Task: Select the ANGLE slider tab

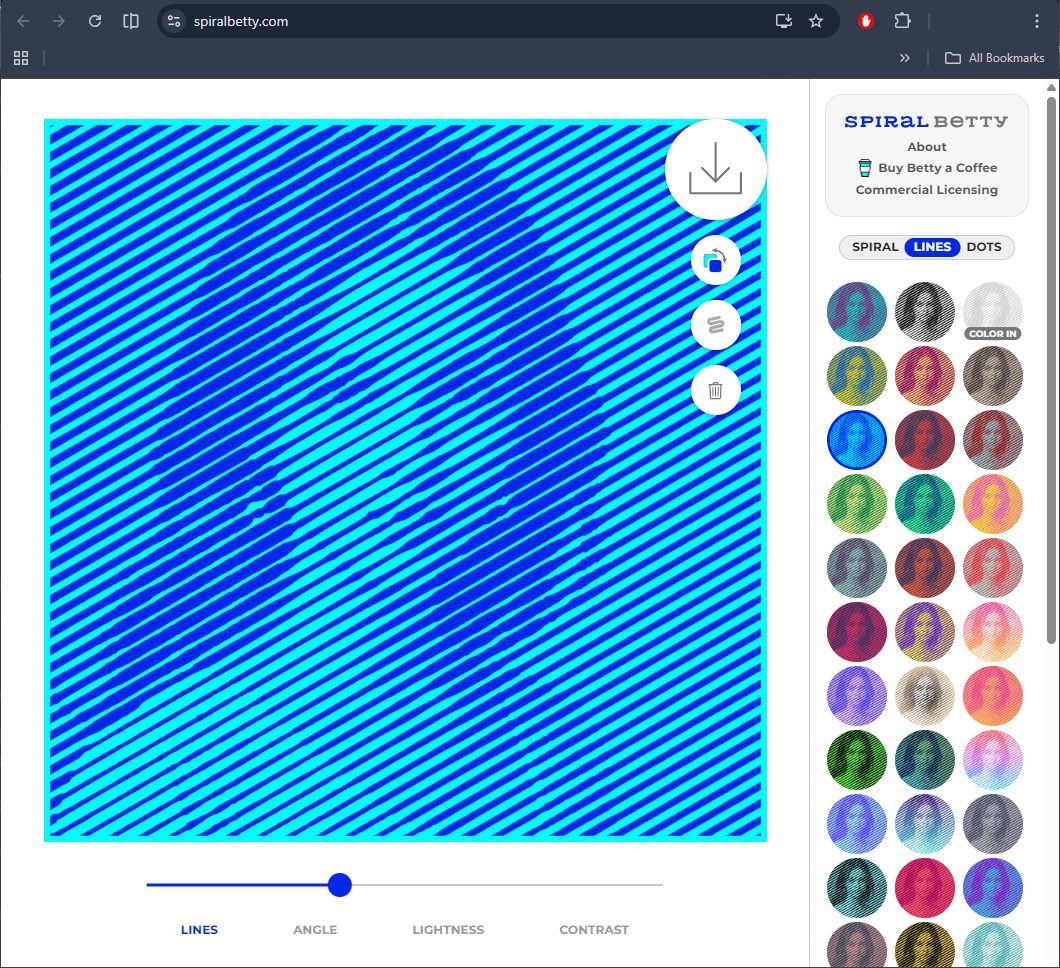Action: [315, 930]
